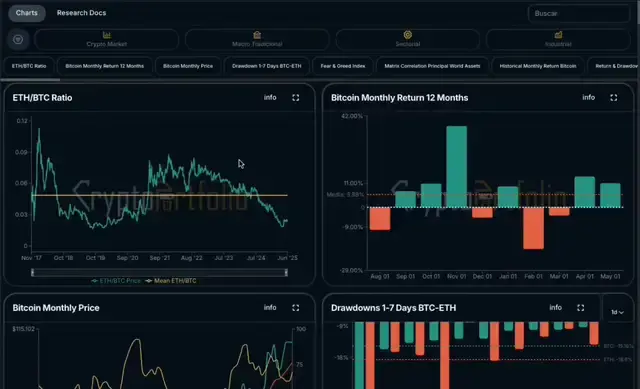This screenshot has height=389, width=640.
Task: Open the Sectorial category button
Action: click(408, 40)
